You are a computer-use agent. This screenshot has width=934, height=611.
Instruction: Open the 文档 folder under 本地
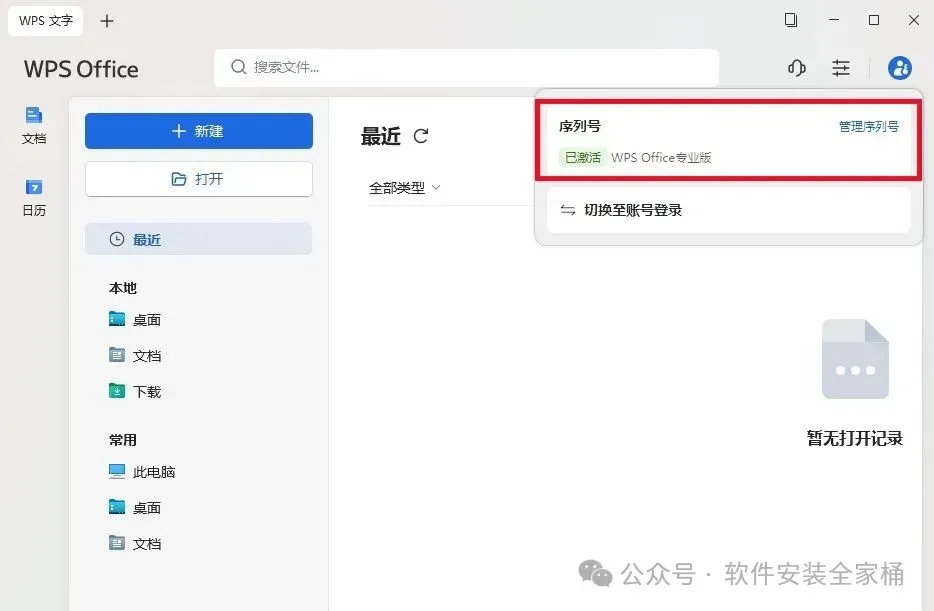(135, 356)
